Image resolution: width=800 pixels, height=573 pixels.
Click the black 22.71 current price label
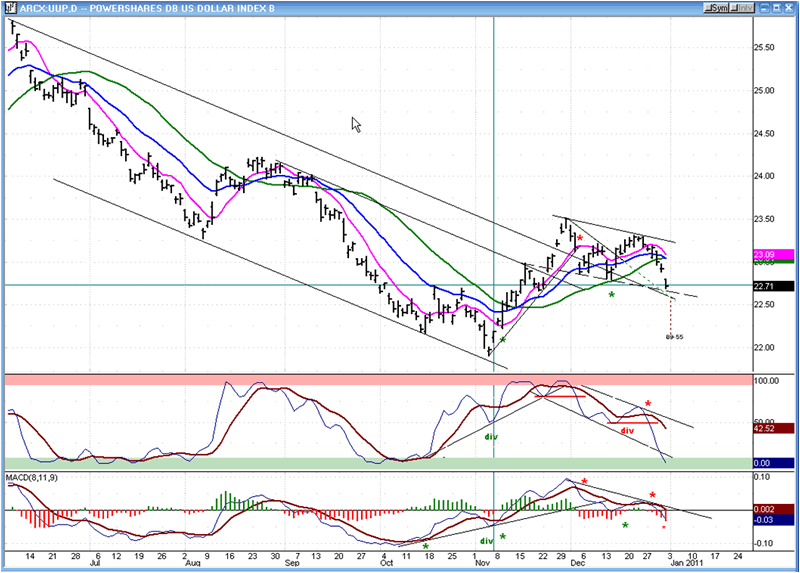coord(767,286)
